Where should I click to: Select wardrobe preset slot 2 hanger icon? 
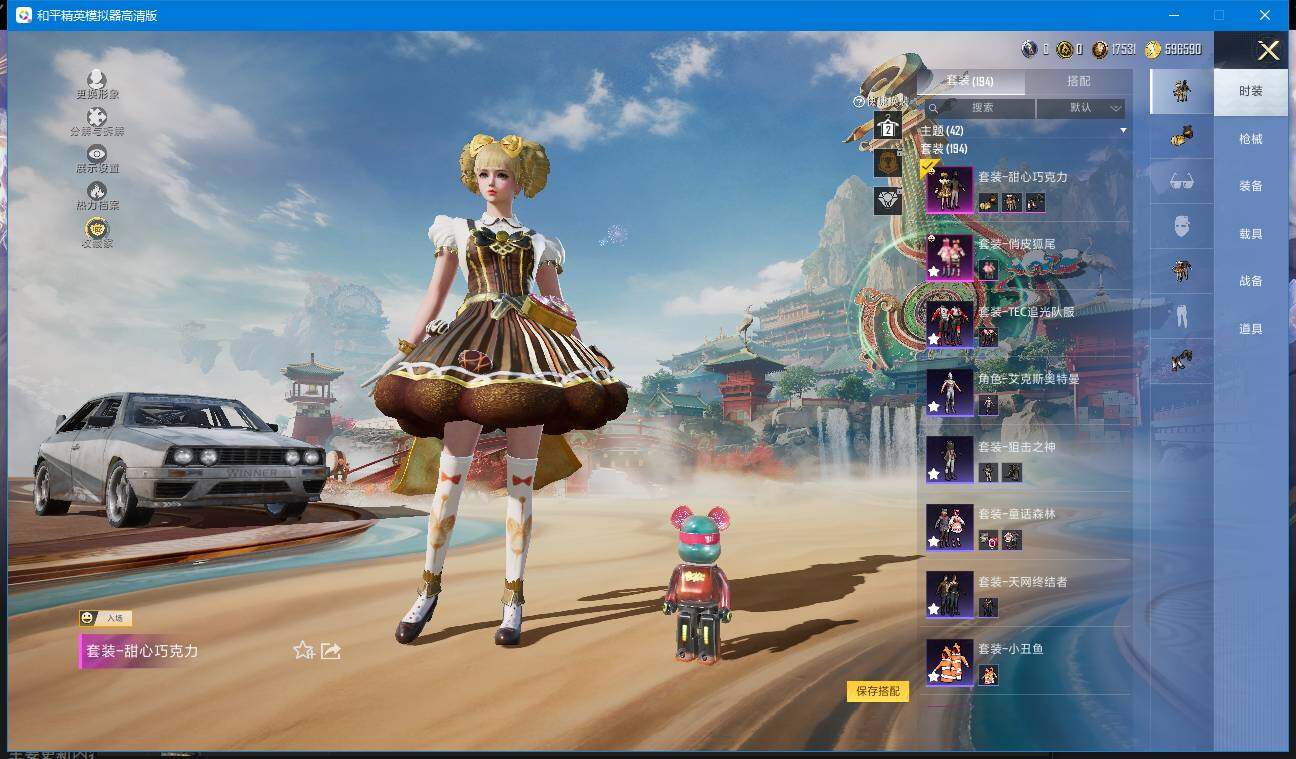point(888,126)
